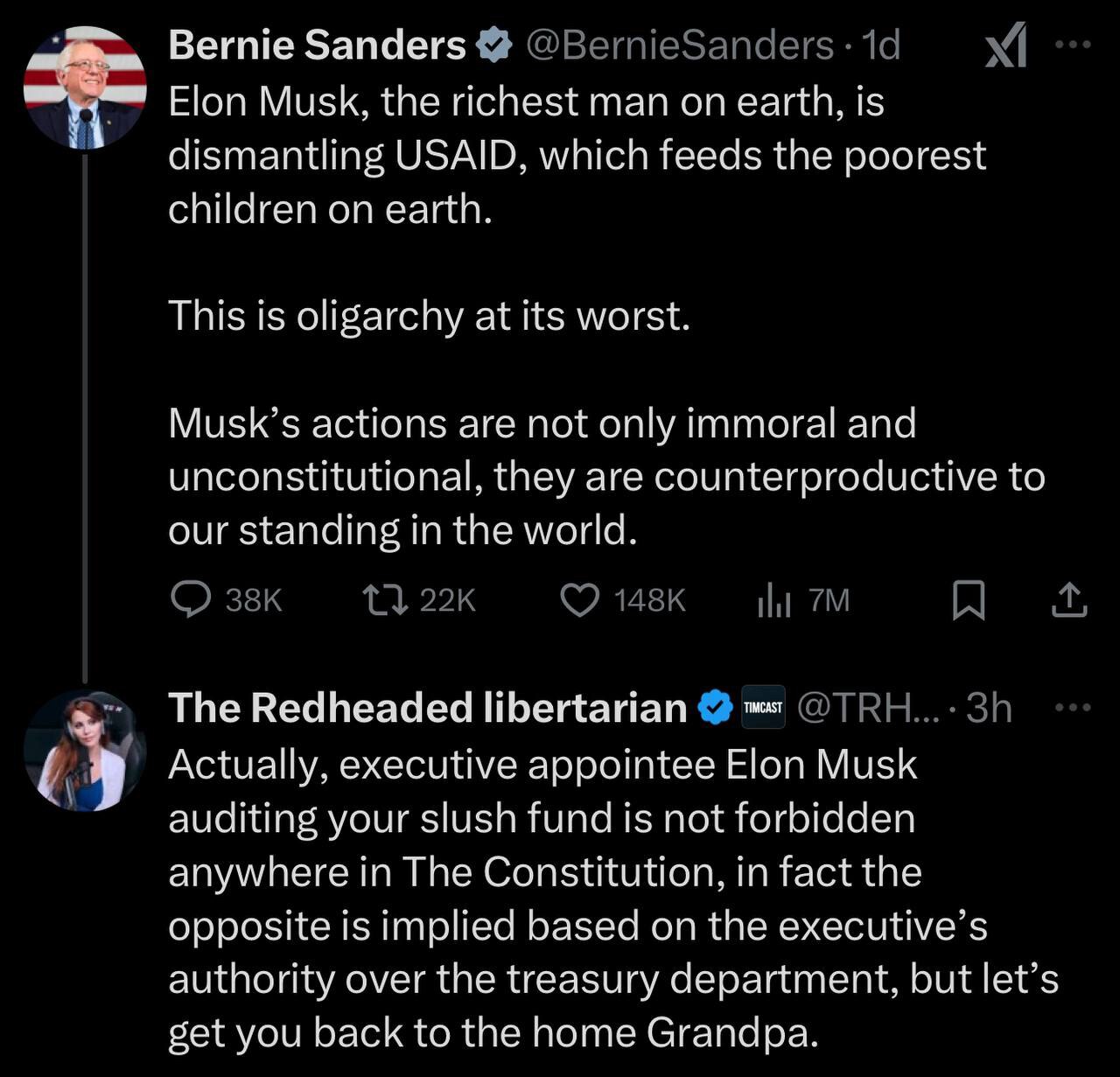
Task: Click the Timcast affiliate badge
Action: [x=764, y=708]
